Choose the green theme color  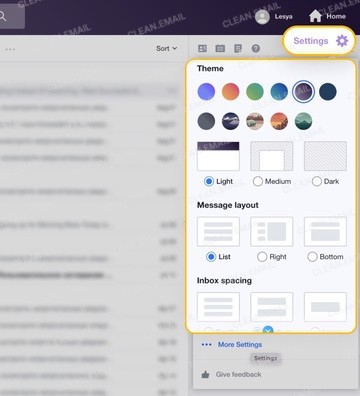coord(255,92)
